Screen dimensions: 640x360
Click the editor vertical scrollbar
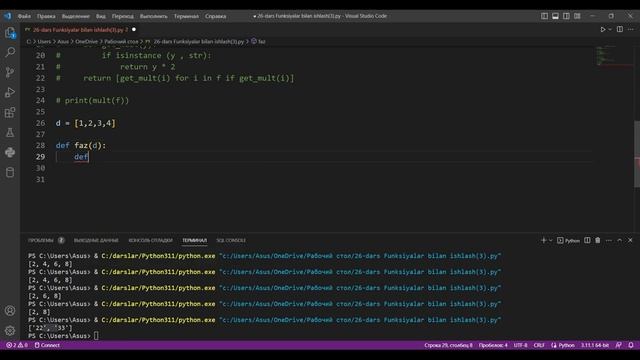click(637, 154)
